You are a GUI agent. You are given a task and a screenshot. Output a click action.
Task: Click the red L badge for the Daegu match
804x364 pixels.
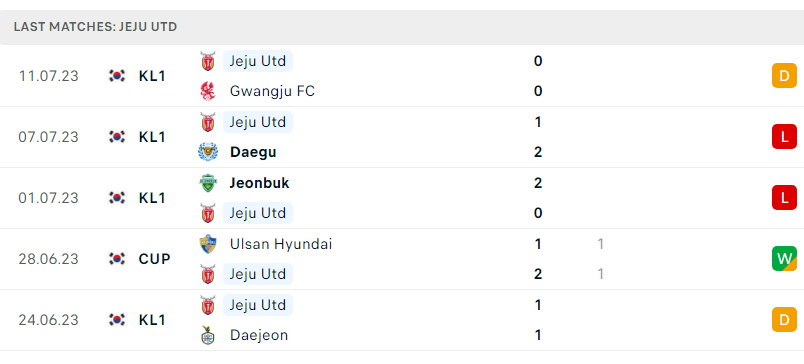point(784,137)
